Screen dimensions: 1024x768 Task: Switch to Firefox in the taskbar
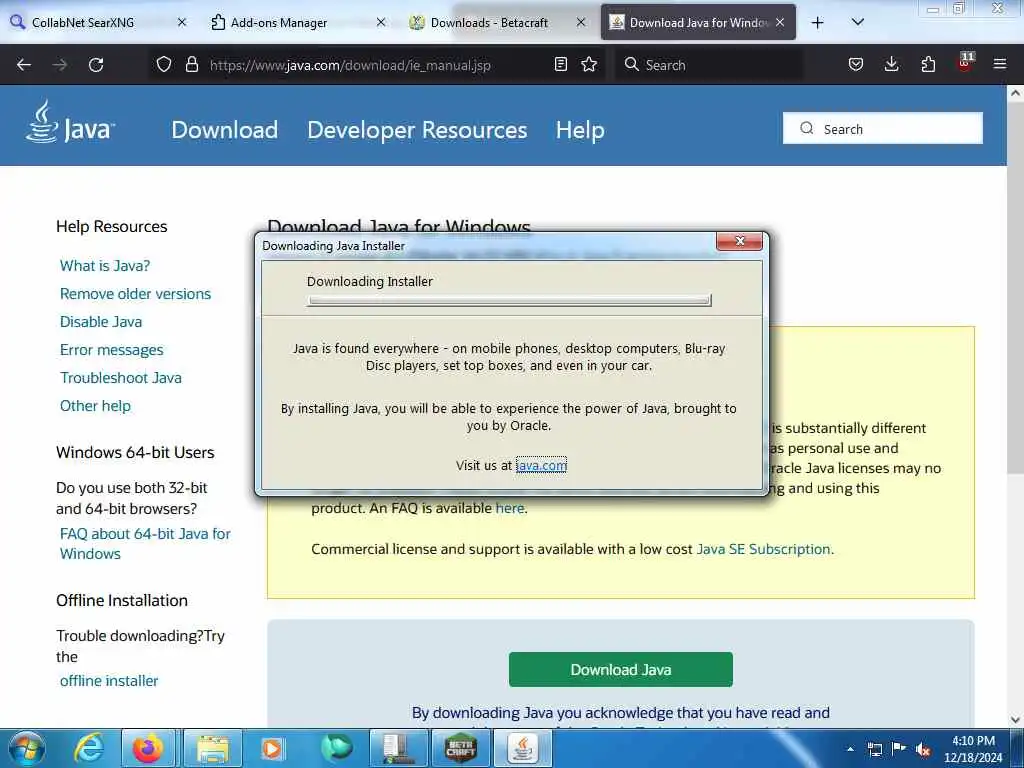tap(148, 748)
